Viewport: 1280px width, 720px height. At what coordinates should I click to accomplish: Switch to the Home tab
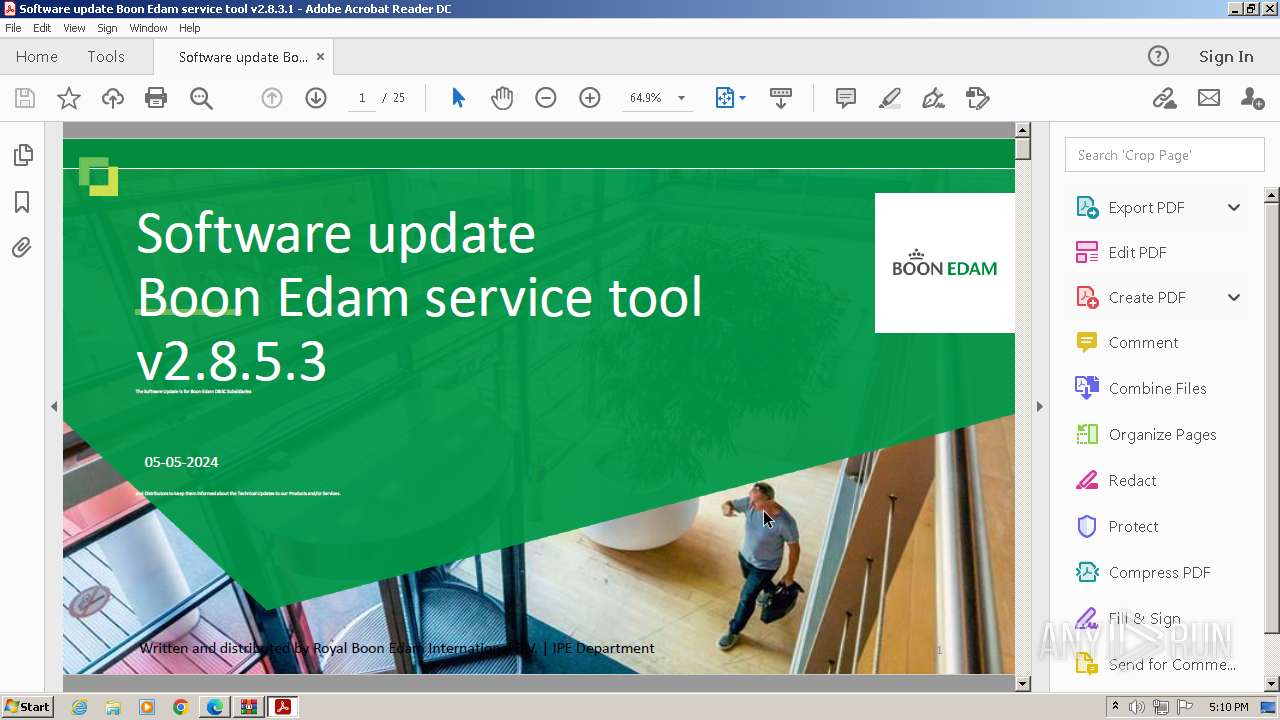(37, 57)
